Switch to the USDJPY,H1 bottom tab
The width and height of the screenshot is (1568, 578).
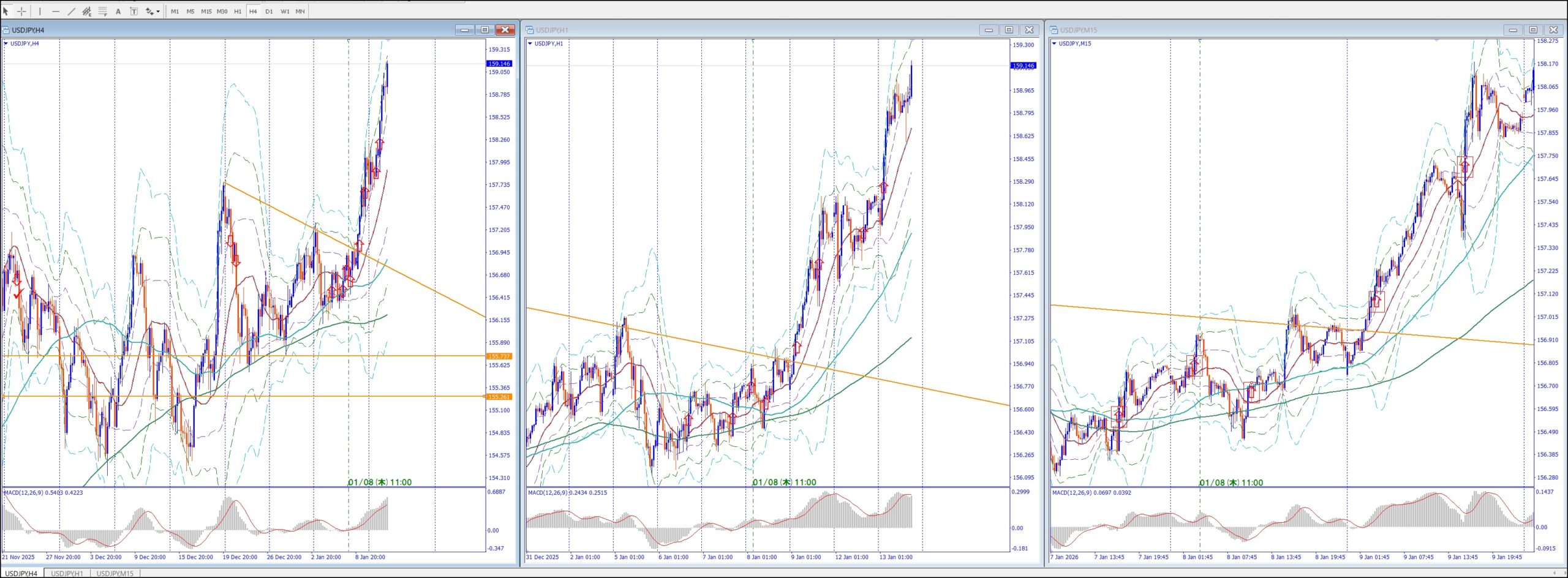coord(67,573)
